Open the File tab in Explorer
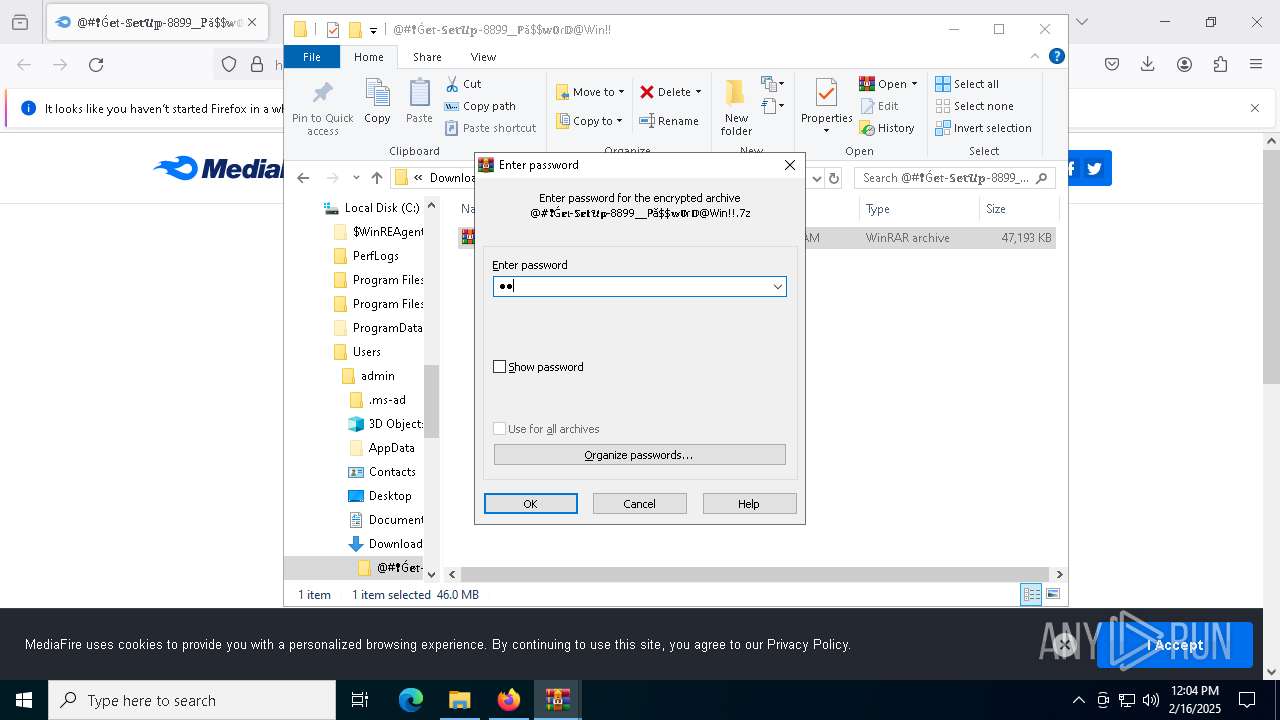 point(312,57)
